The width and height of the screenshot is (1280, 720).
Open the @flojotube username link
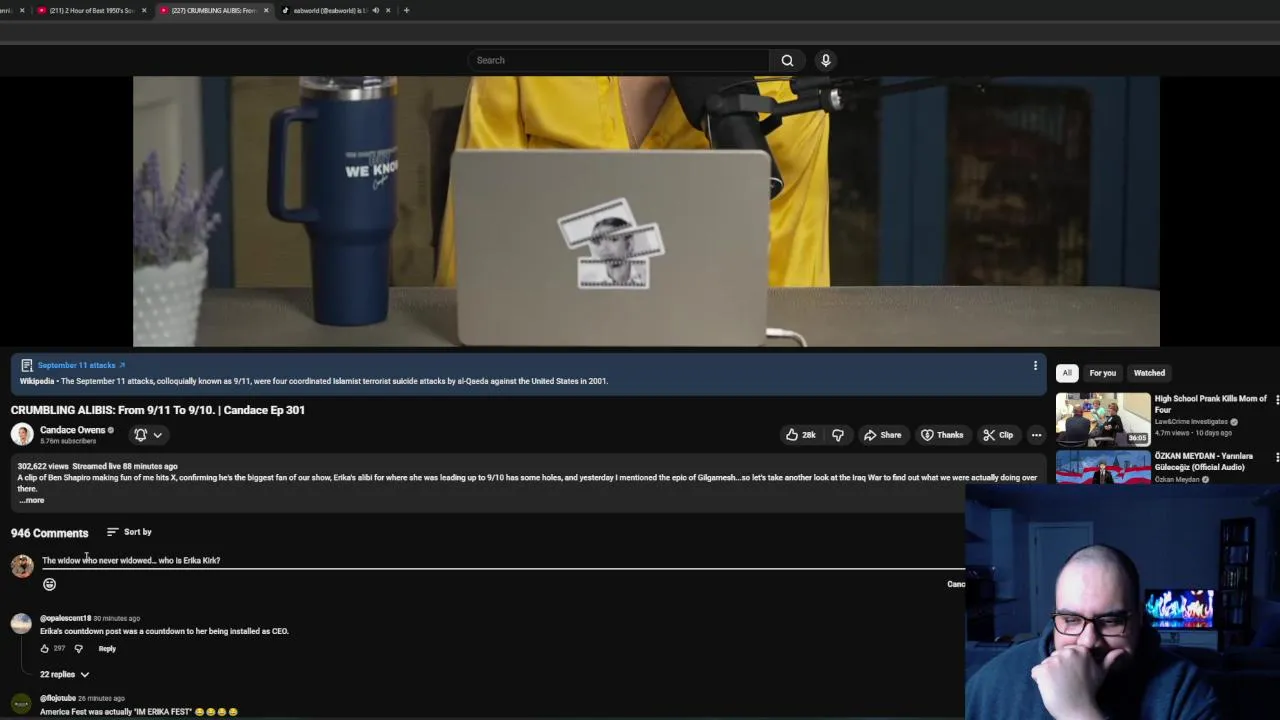point(57,698)
